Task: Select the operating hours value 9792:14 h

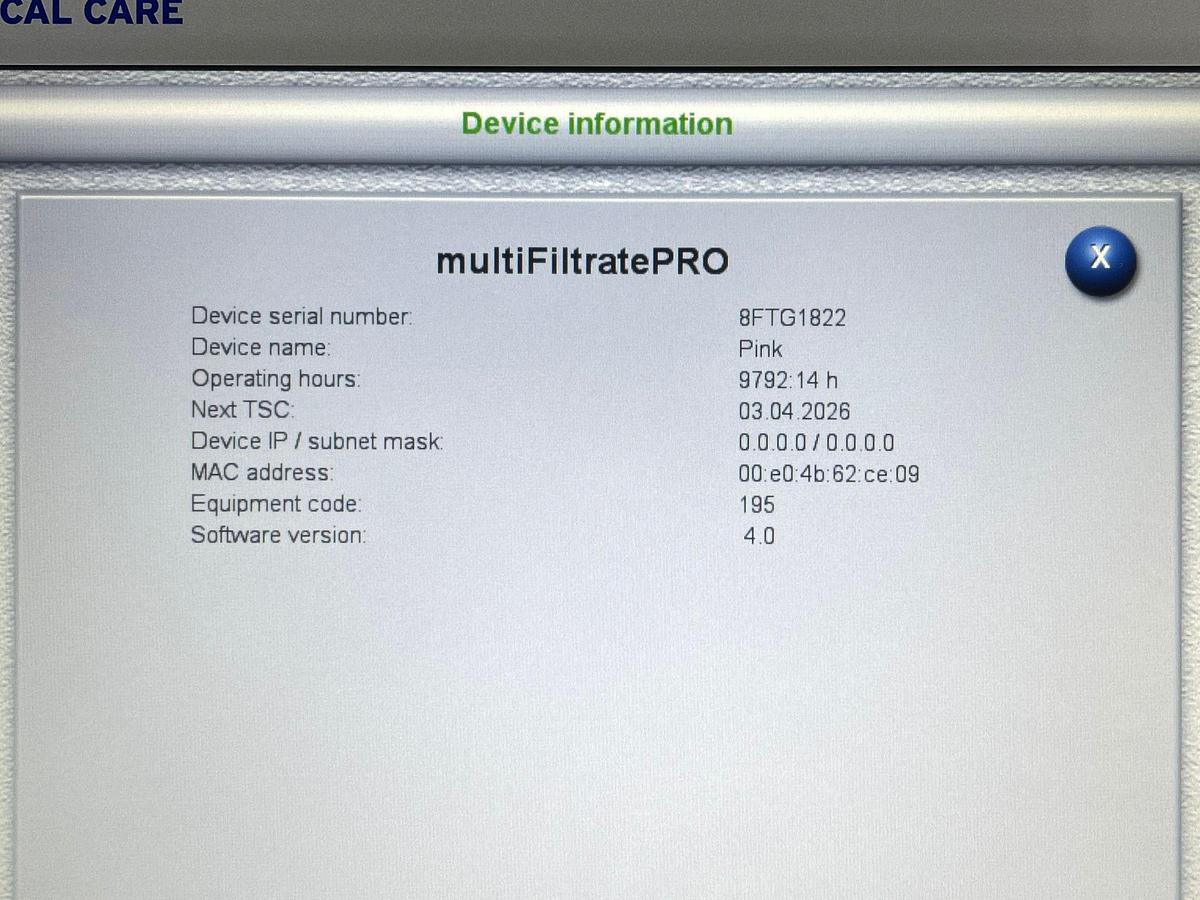Action: click(786, 380)
